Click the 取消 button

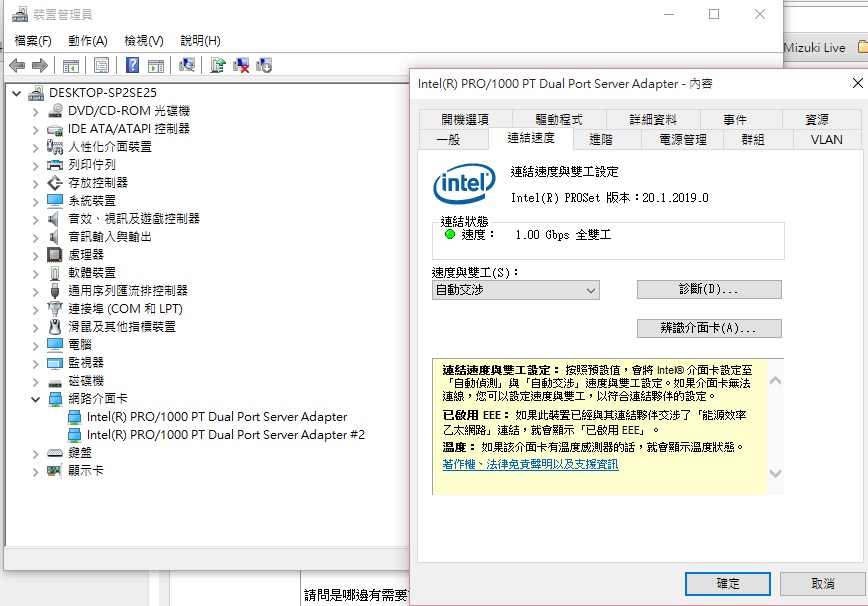pos(823,584)
